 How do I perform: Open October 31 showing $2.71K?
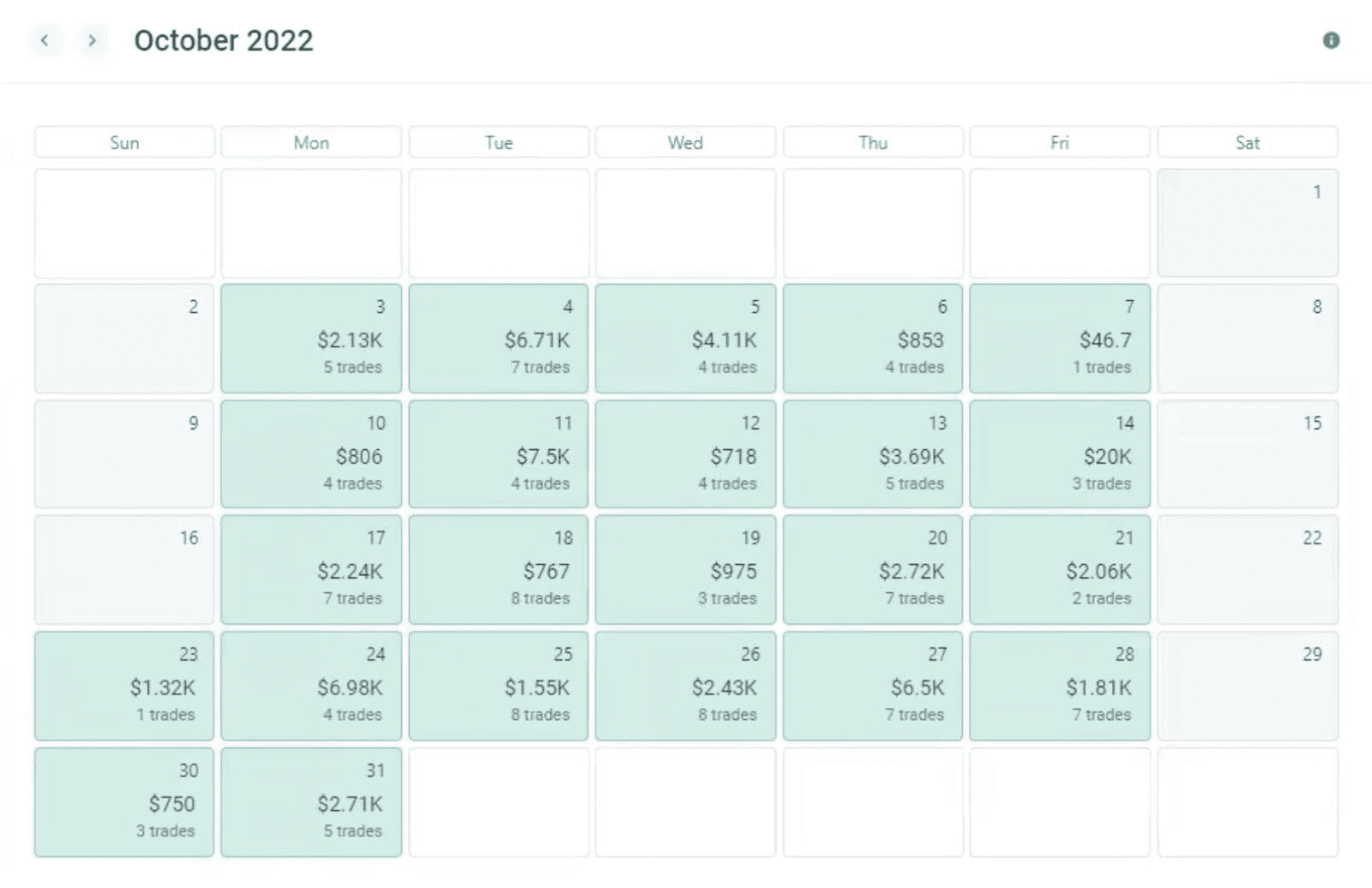(x=310, y=801)
